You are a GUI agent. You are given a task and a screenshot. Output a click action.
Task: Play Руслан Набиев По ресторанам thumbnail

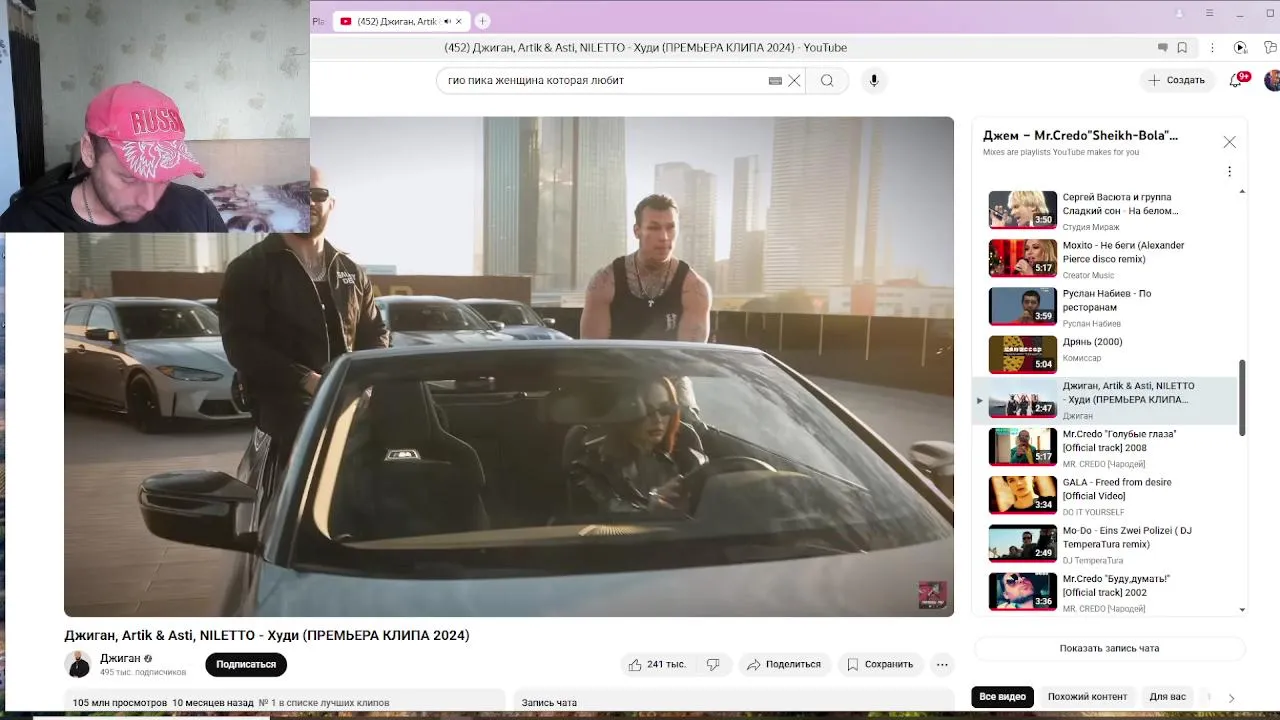(x=1022, y=306)
